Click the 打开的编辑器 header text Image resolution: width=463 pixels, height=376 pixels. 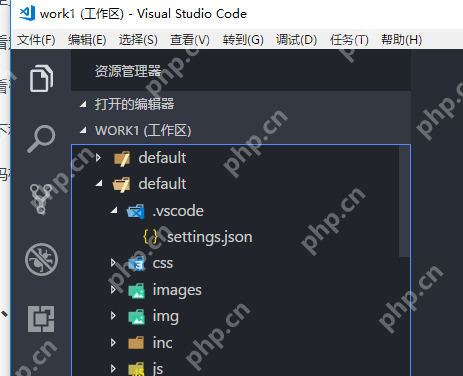point(134,104)
